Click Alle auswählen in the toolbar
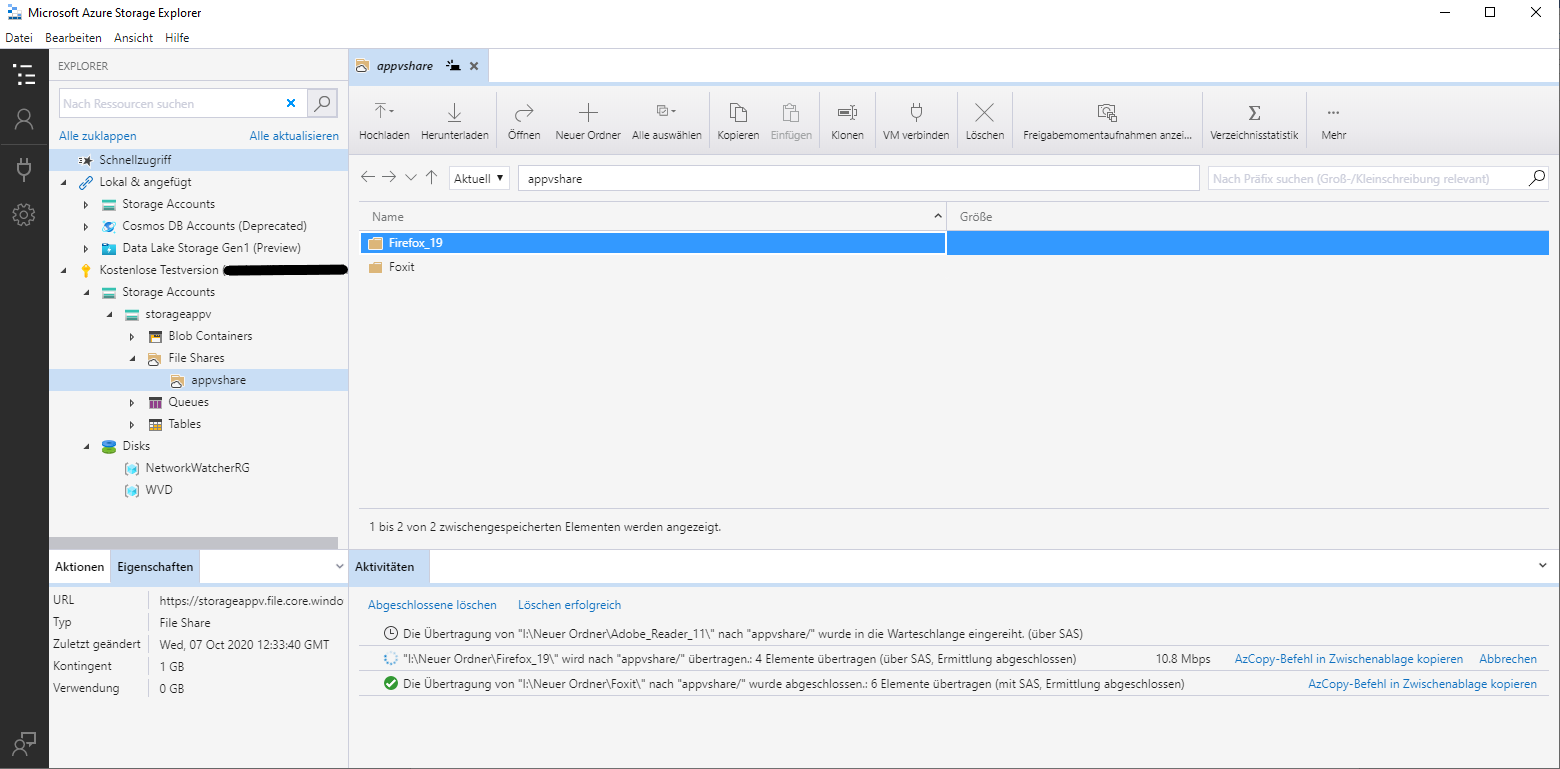Viewport: 1560px width, 769px height. [667, 120]
